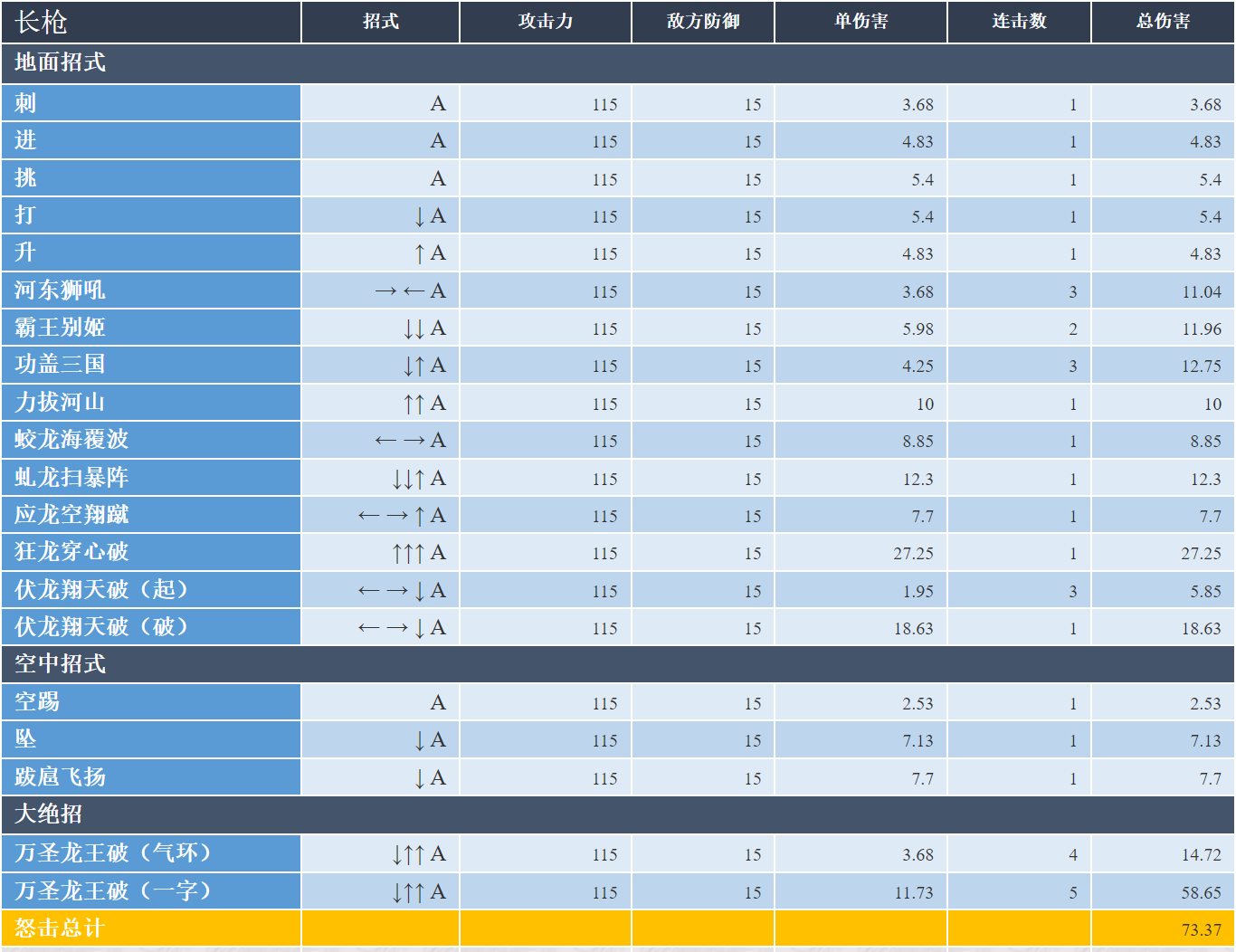Image resolution: width=1236 pixels, height=952 pixels.
Task: Click the 15 defense cell of 跋扈飞扬 row
Action: coord(703,778)
